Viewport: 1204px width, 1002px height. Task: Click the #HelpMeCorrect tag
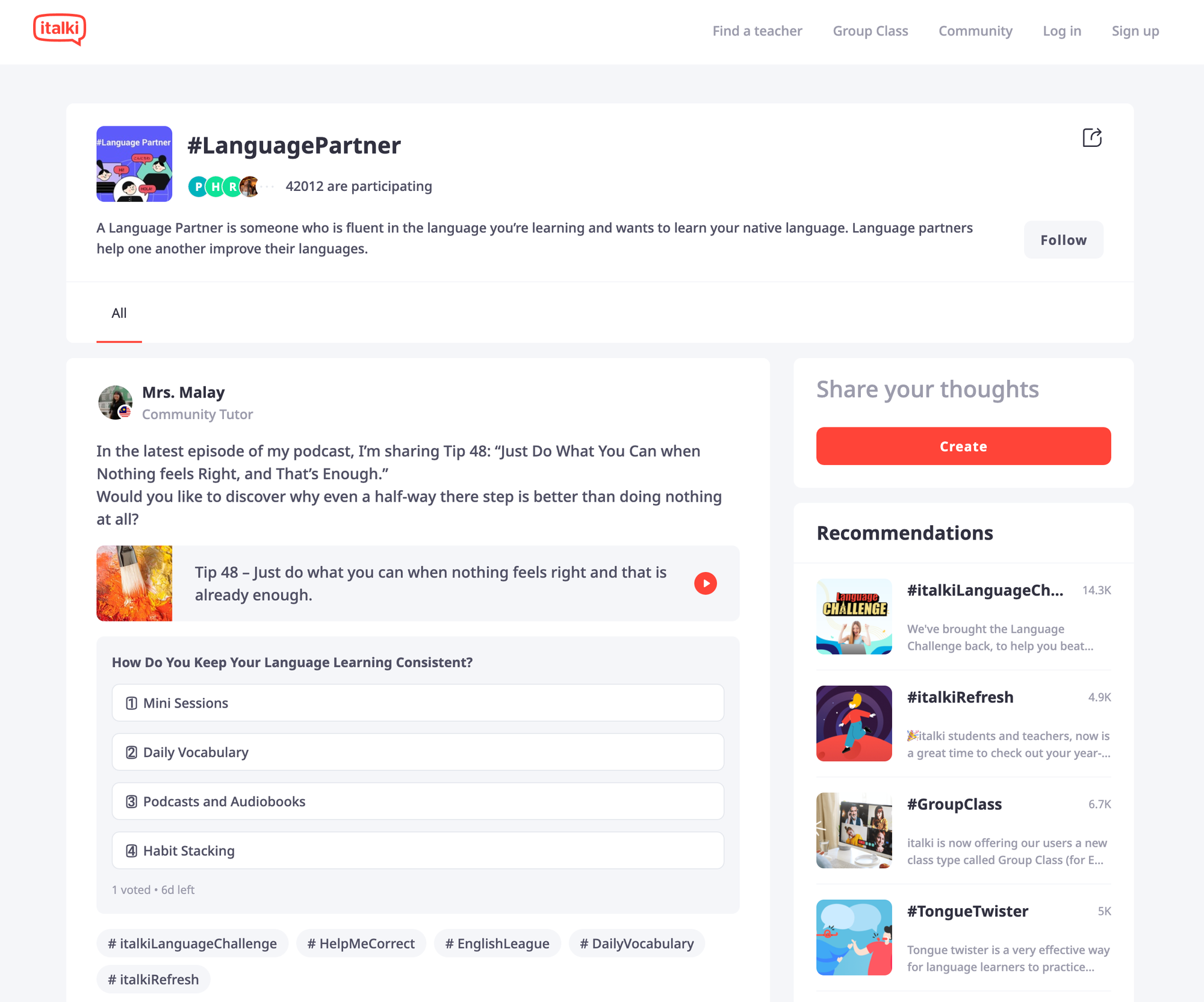point(361,943)
